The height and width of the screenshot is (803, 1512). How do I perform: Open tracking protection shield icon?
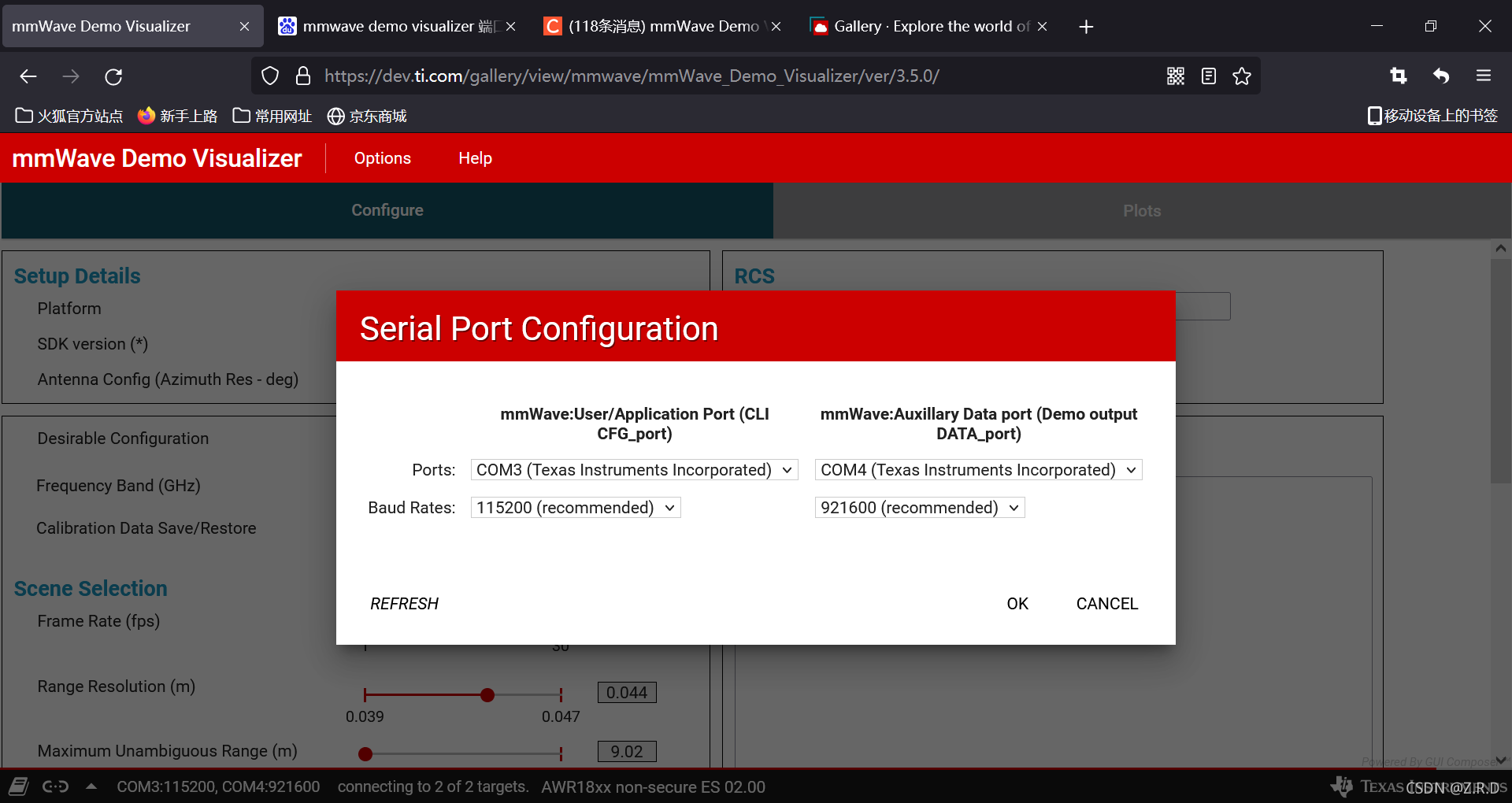(270, 76)
